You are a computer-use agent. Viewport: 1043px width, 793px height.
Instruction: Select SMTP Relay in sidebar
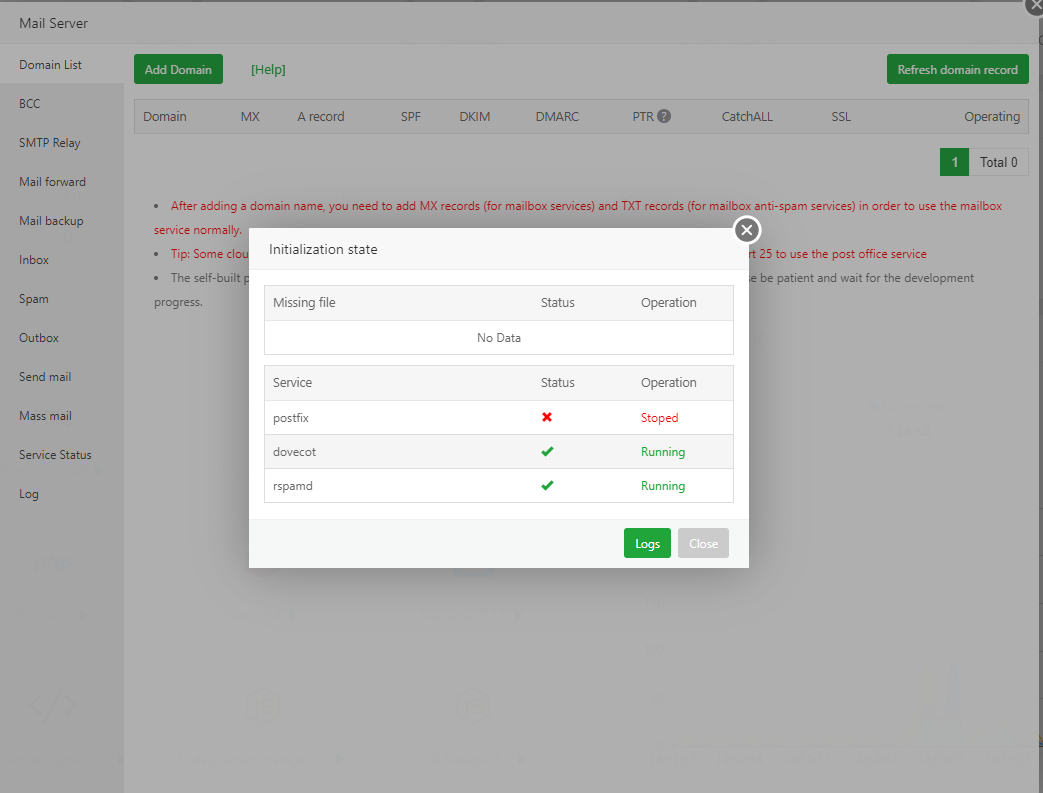[x=62, y=142]
